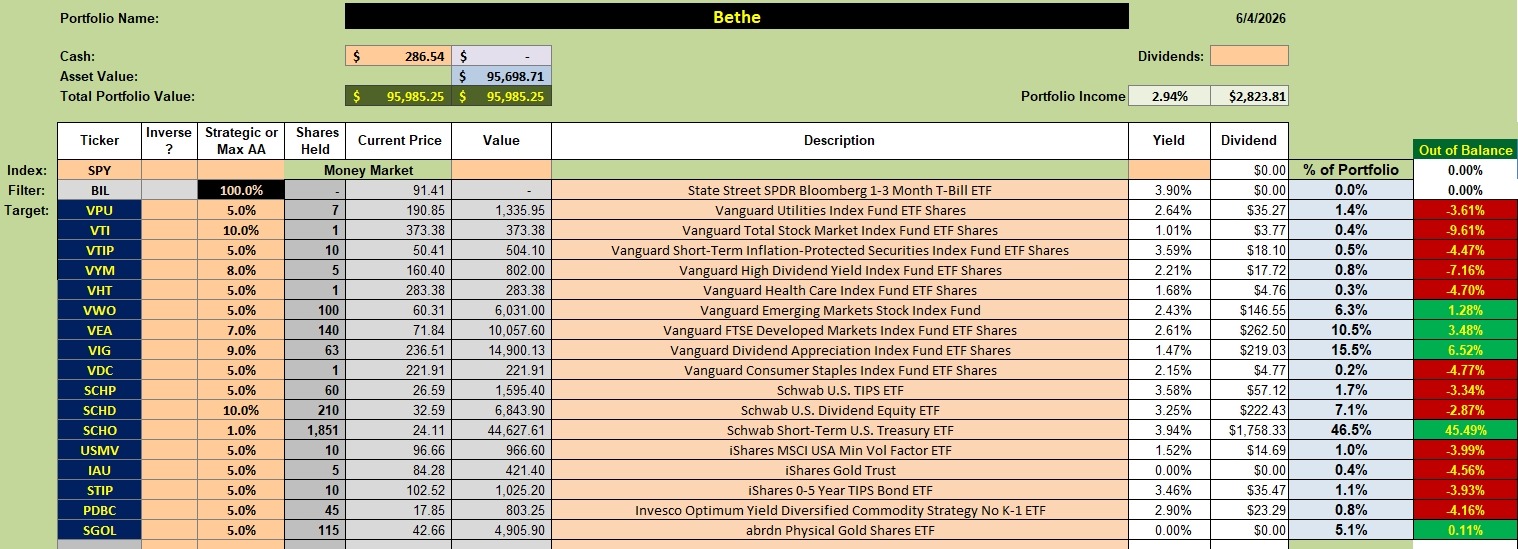Click the Strategic or Max AA header
This screenshot has height=549, width=1518.
tap(241, 141)
